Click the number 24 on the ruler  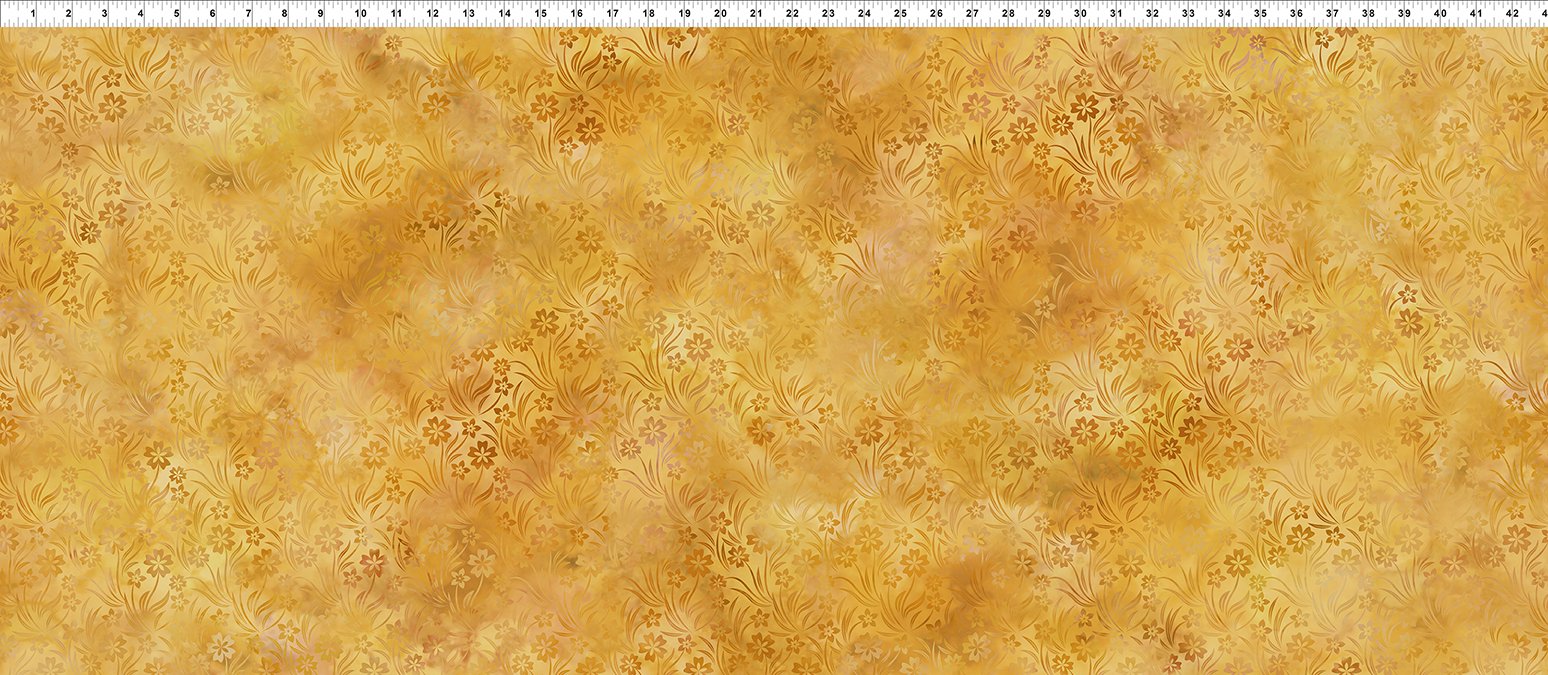pos(864,14)
